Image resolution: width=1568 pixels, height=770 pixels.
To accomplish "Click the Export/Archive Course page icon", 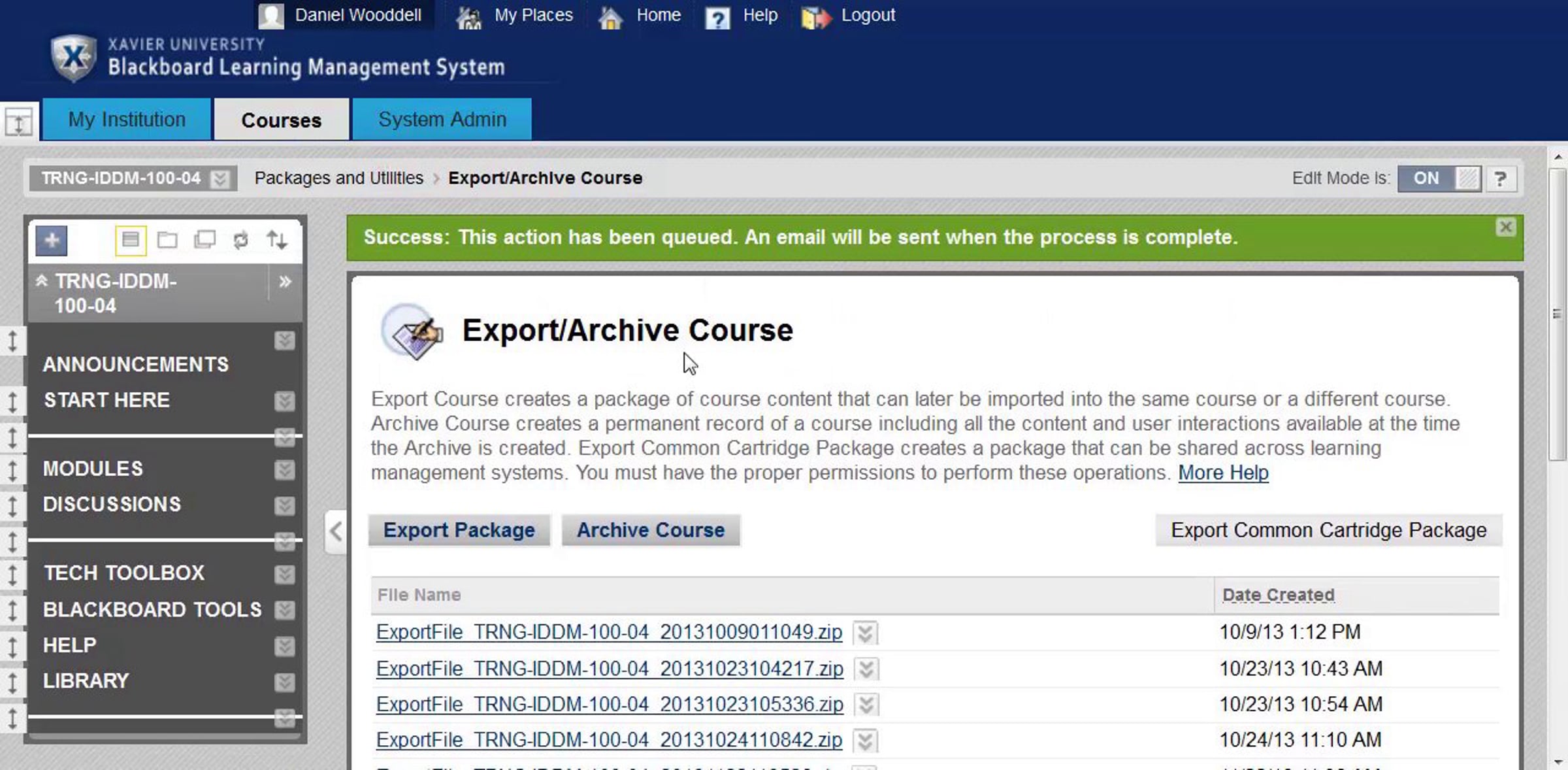I will coord(412,331).
